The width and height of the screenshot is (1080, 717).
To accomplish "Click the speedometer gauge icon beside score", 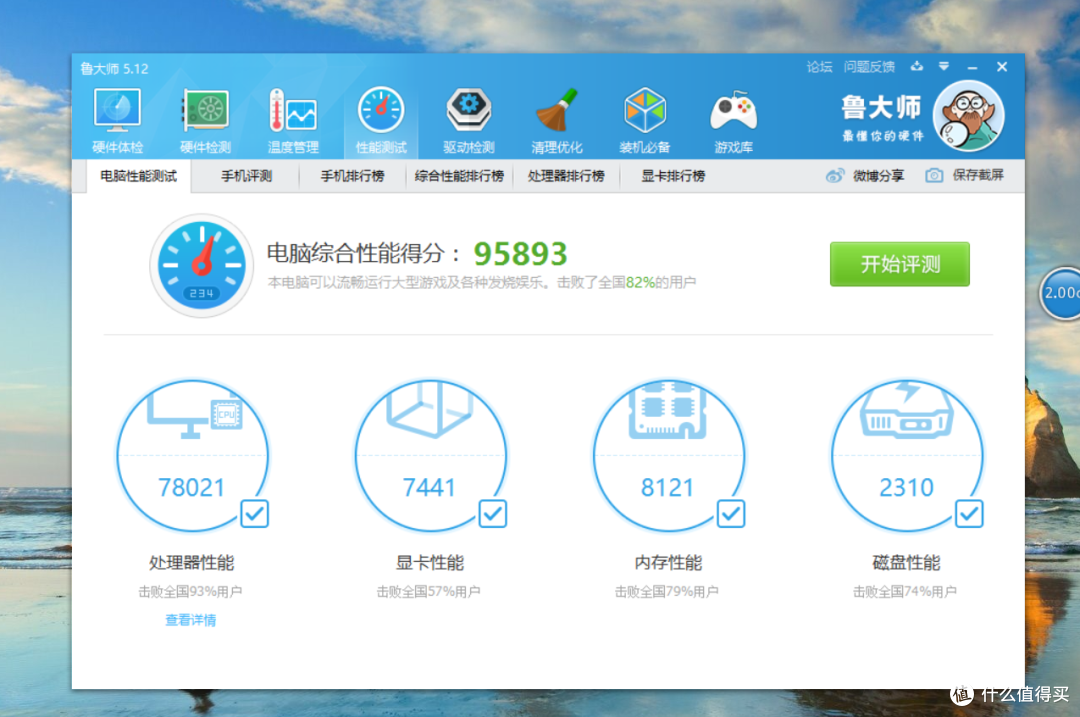I will click(202, 265).
